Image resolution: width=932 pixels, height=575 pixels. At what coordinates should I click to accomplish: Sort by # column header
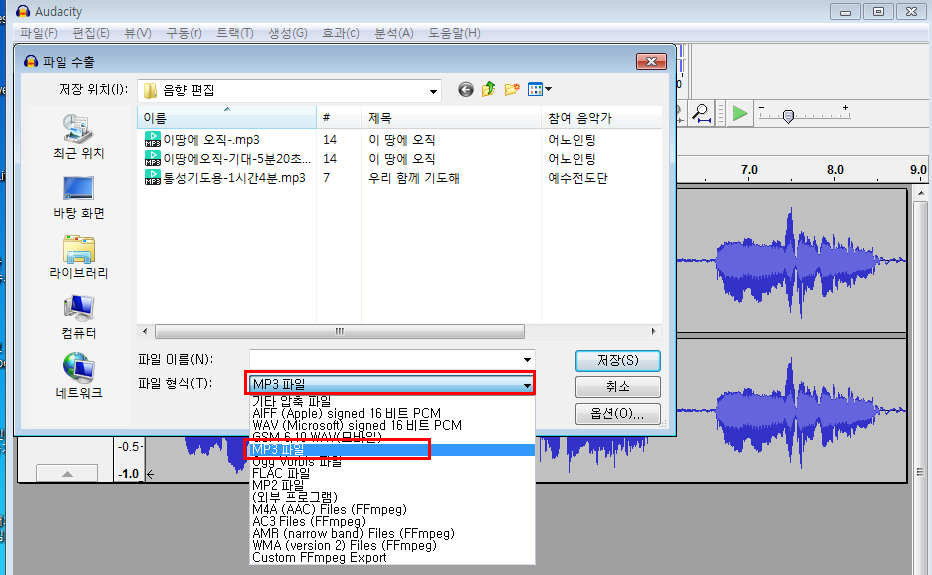(339, 118)
